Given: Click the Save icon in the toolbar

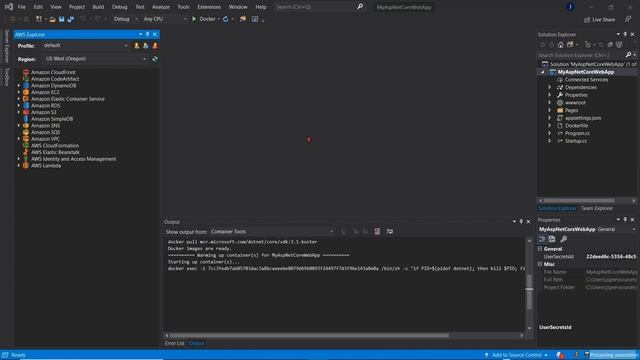Looking at the screenshot, I should tap(62, 19).
